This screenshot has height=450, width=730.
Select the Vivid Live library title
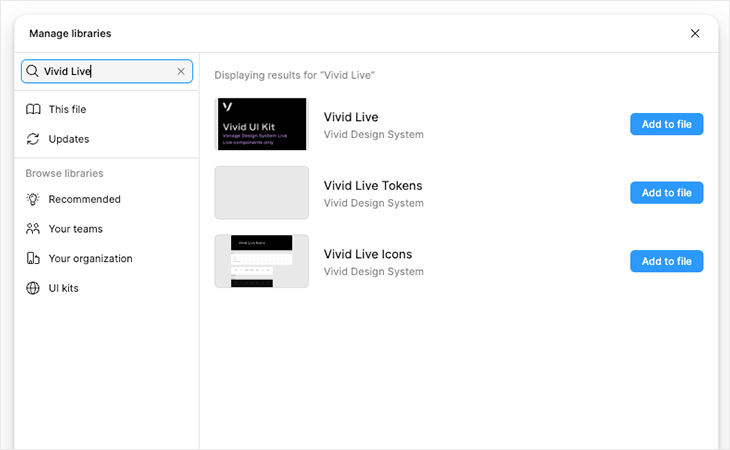click(x=351, y=117)
